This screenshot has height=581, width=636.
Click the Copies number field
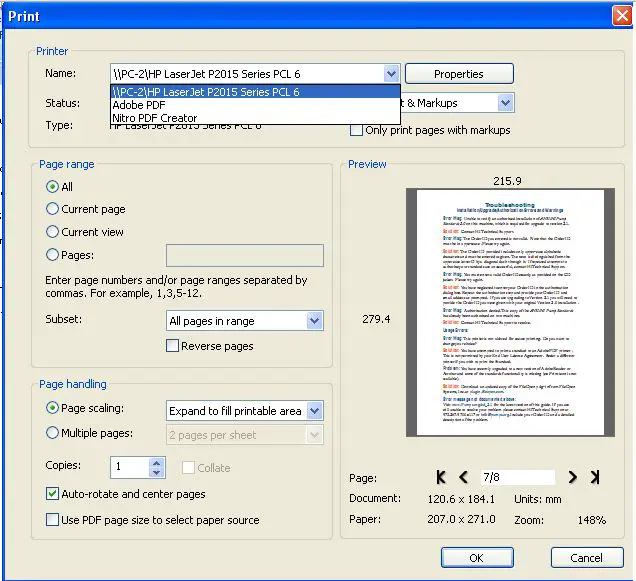130,467
